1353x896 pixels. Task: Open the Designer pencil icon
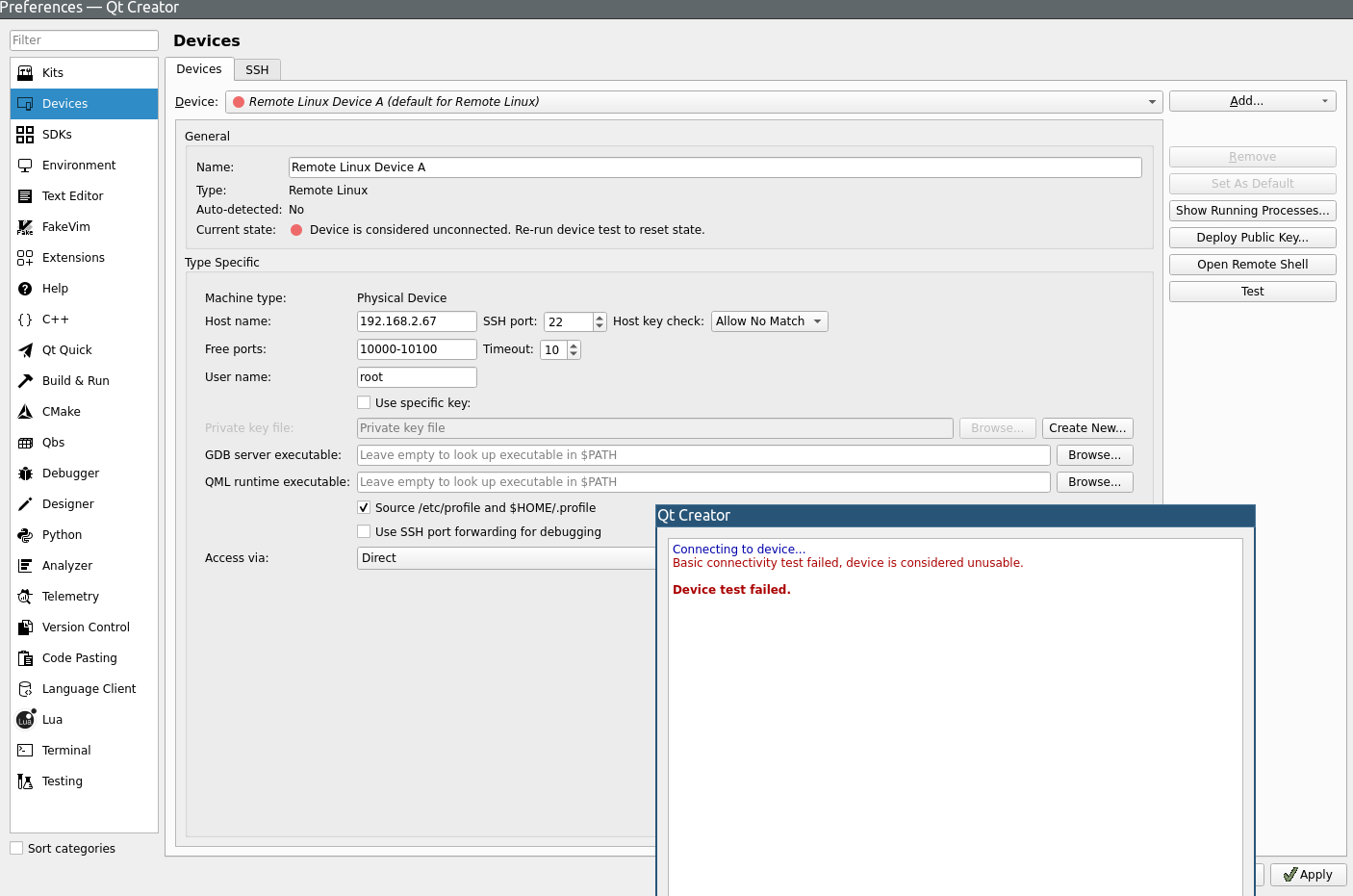tap(25, 504)
